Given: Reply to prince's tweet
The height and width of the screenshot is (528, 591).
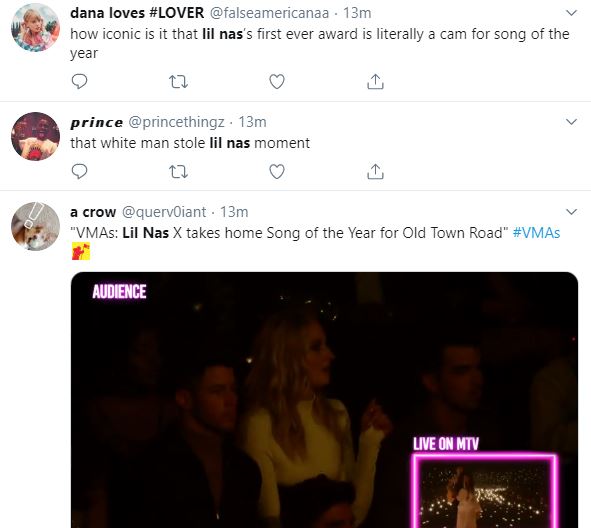Looking at the screenshot, I should pos(79,171).
